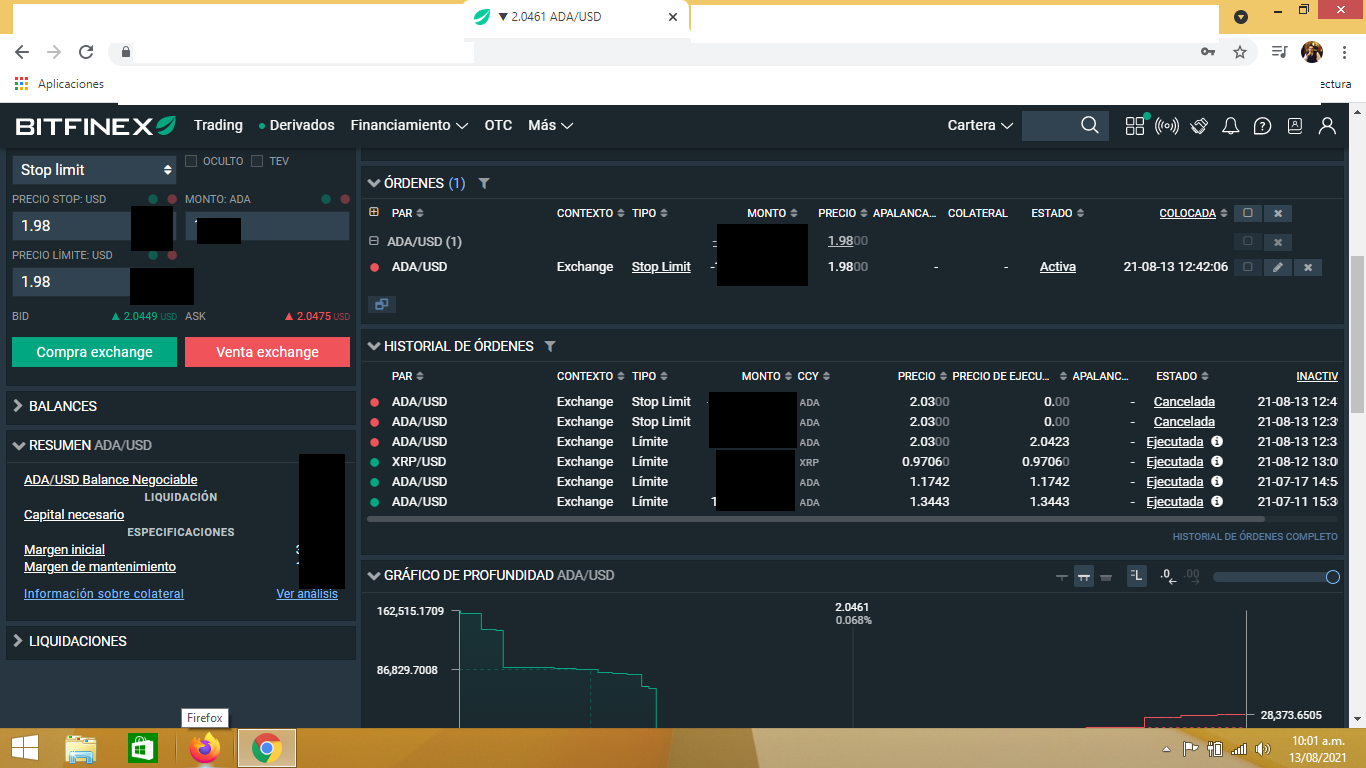Image resolution: width=1366 pixels, height=768 pixels.
Task: Open the Financiamiento menu
Action: click(x=408, y=125)
